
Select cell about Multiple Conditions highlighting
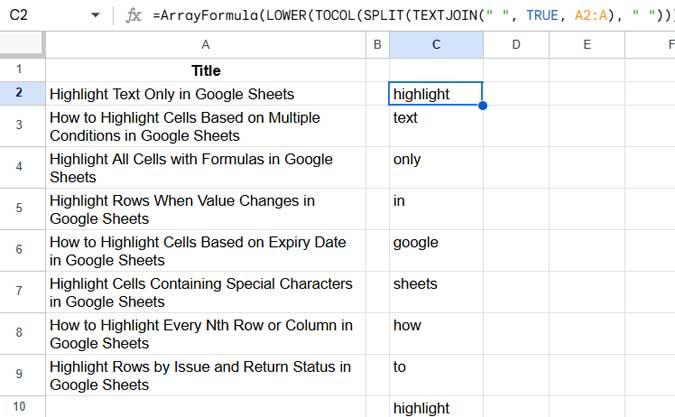click(x=206, y=126)
